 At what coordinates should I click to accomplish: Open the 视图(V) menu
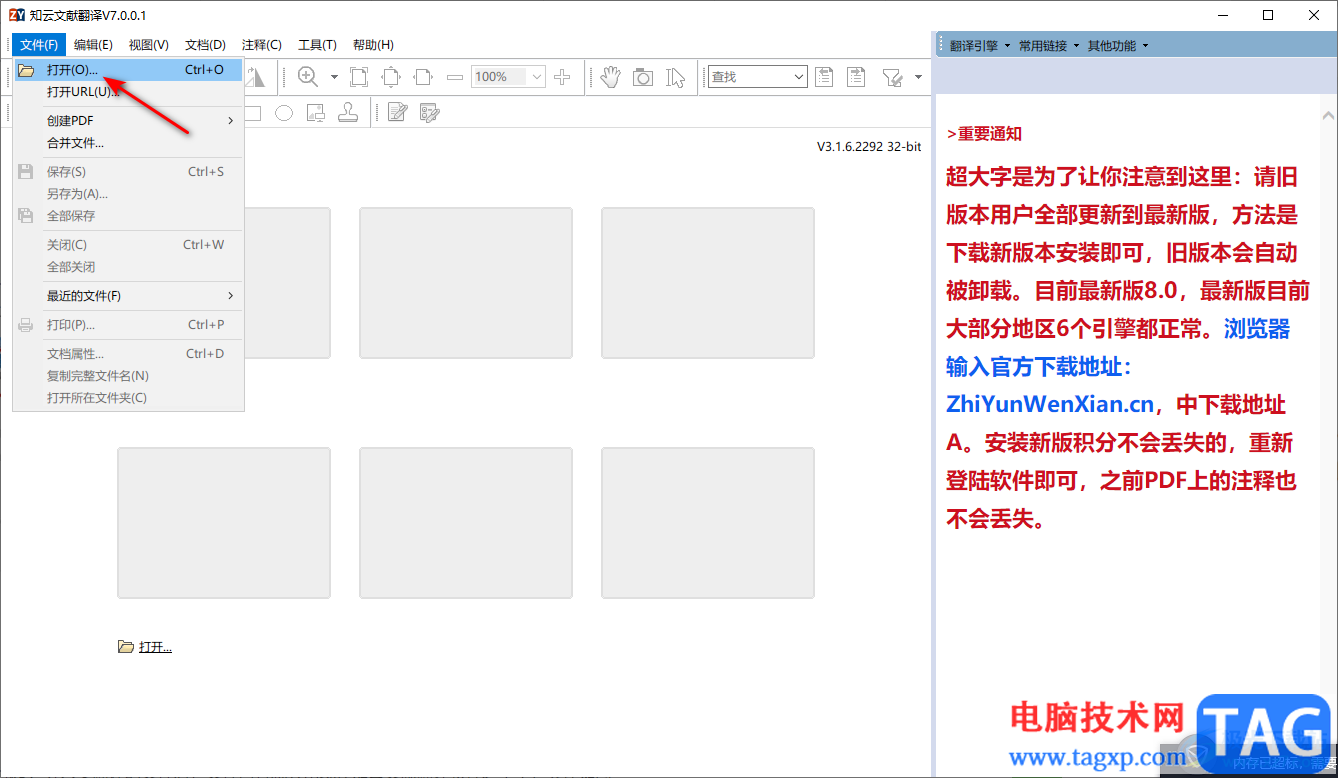[149, 45]
